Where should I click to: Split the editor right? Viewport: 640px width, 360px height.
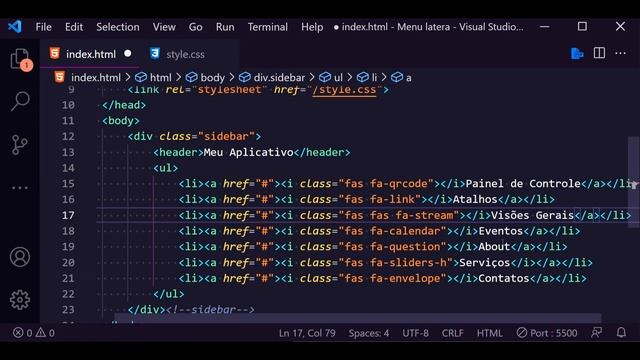click(599, 53)
